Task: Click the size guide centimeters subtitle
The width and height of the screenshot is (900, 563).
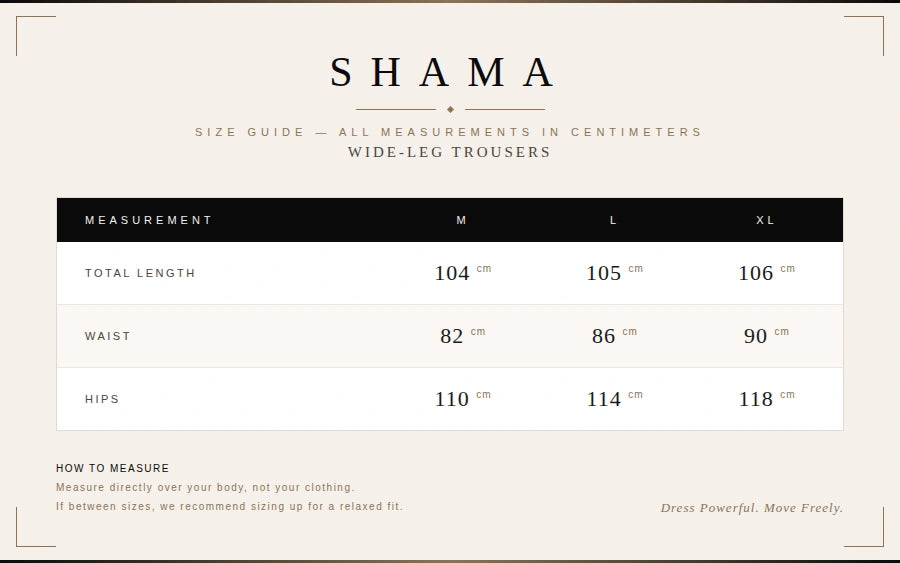Action: 449,132
